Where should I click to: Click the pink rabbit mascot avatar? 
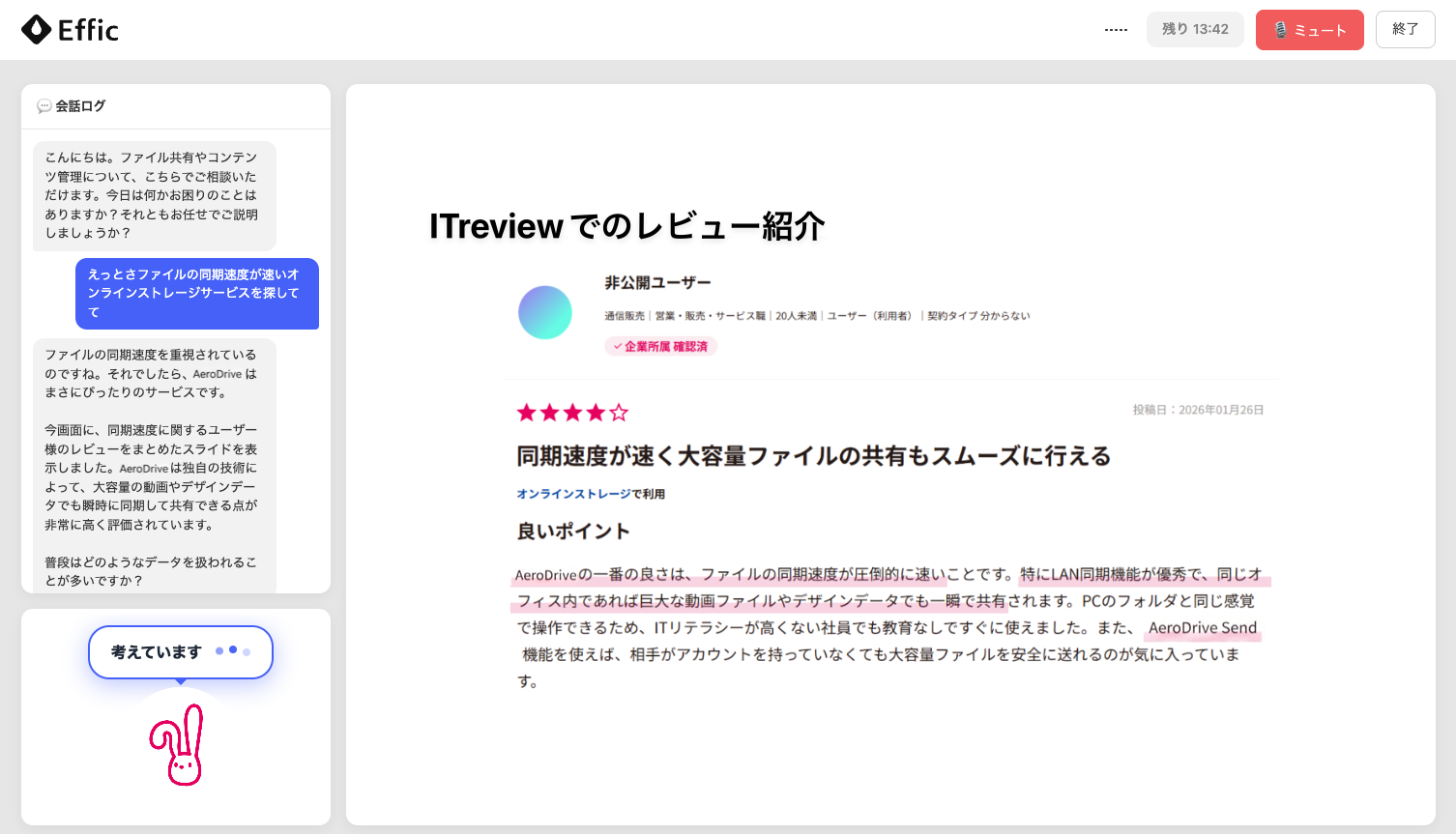(x=177, y=744)
